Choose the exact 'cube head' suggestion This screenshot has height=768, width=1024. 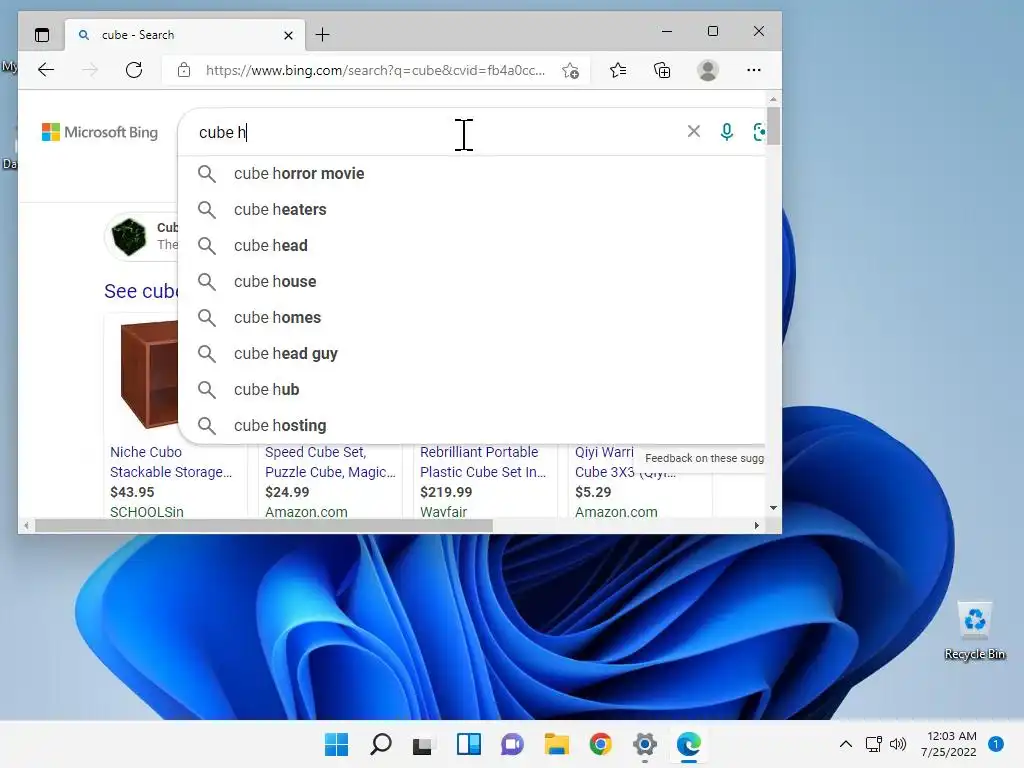pos(472,246)
